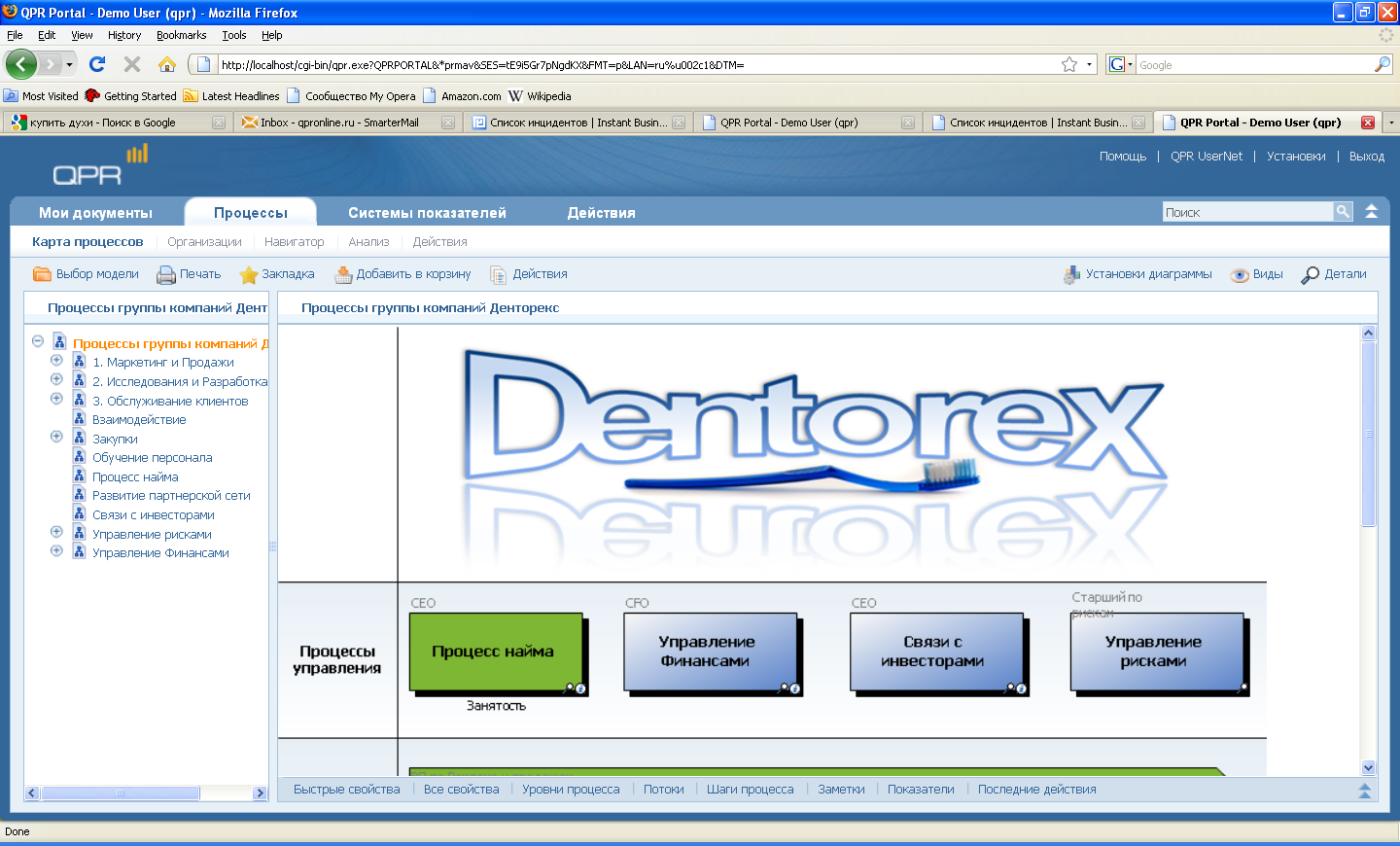This screenshot has width=1400, height=846.
Task: Click the Управление рисками process box
Action: (x=1157, y=652)
